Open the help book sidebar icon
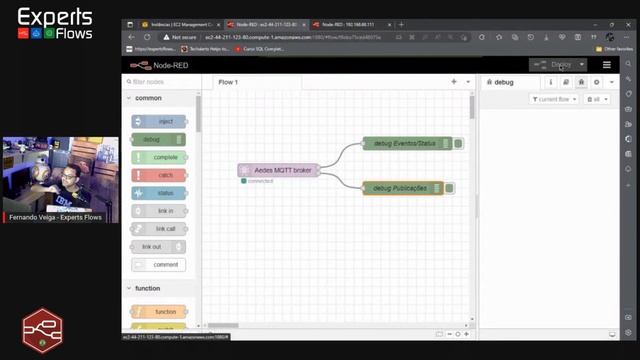640x360 pixels. 566,82
